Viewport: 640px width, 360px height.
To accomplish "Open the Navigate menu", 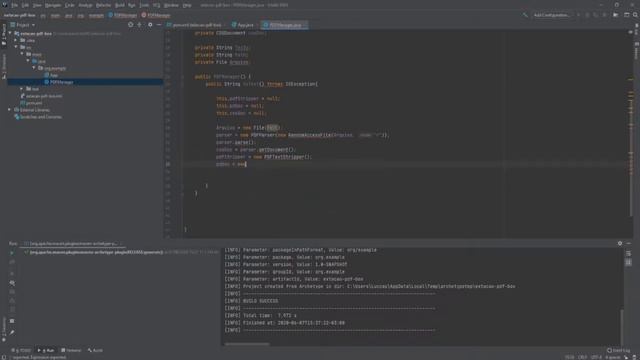I will pos(53,5).
